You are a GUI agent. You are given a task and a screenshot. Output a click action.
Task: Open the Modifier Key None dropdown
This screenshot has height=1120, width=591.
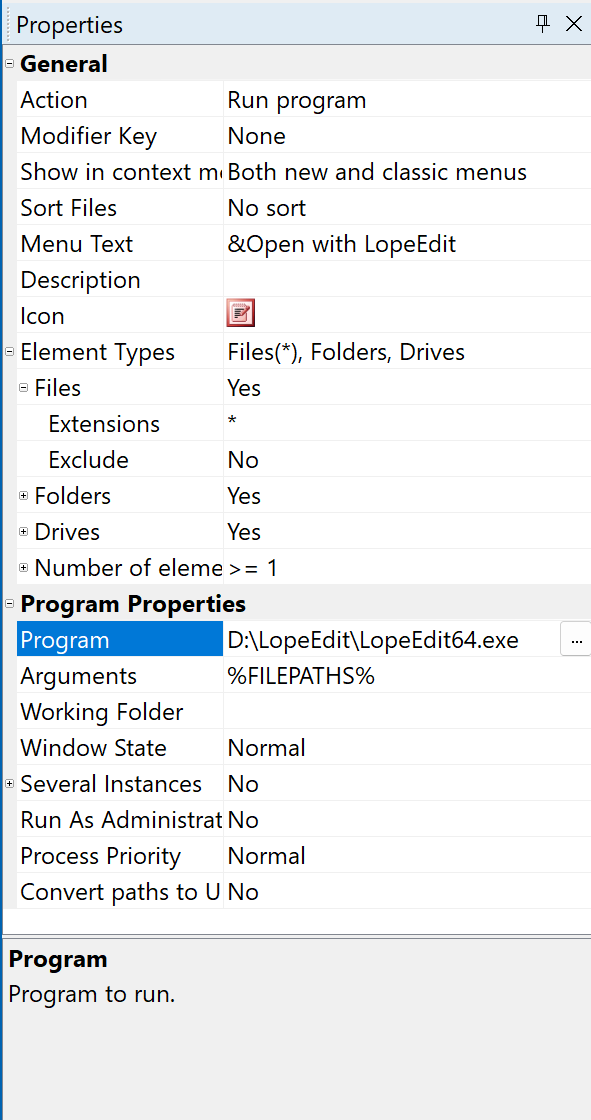click(x=407, y=136)
